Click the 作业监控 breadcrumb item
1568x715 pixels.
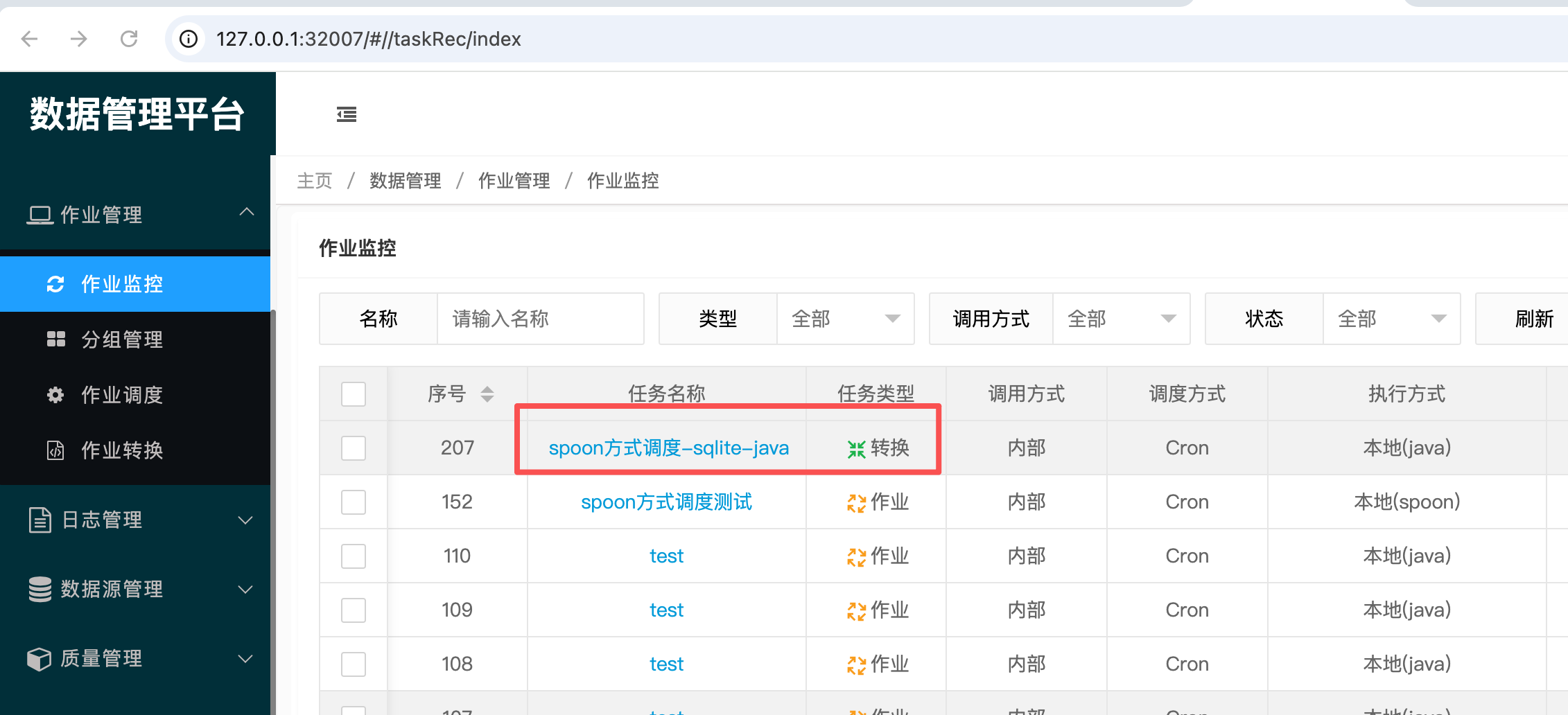click(x=623, y=181)
